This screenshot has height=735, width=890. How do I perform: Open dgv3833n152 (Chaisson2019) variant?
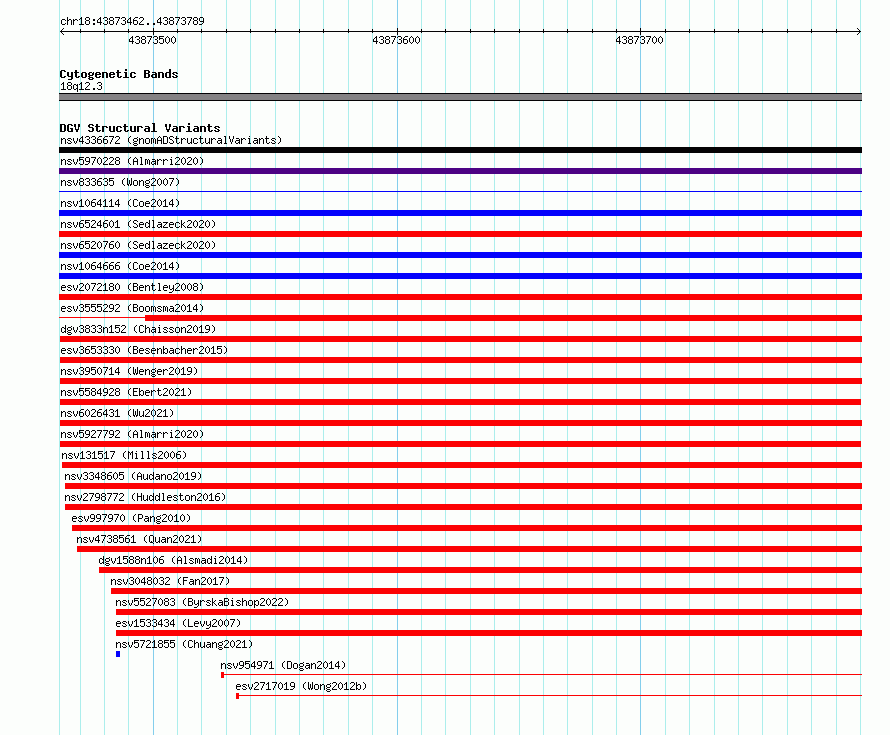138,329
